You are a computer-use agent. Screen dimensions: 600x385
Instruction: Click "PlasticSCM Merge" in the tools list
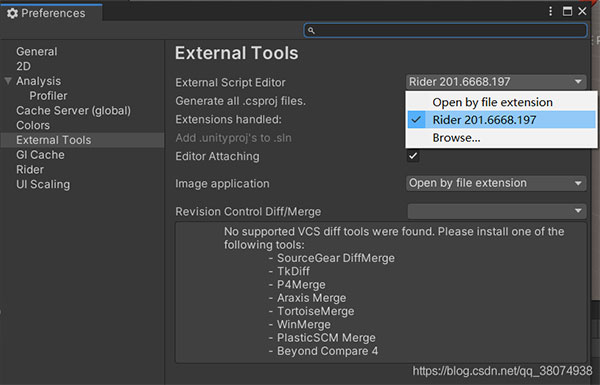tap(326, 338)
